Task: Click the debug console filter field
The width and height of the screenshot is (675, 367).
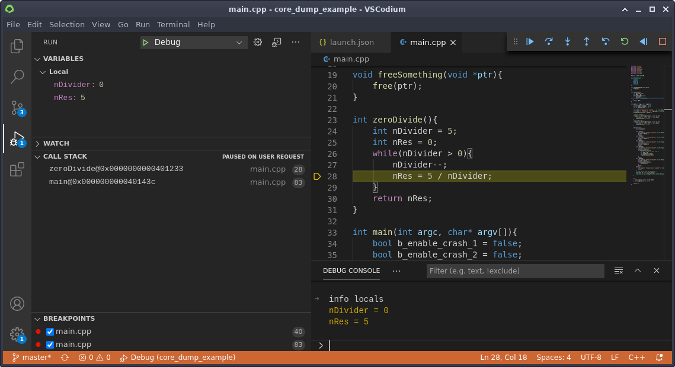Action: tap(515, 271)
